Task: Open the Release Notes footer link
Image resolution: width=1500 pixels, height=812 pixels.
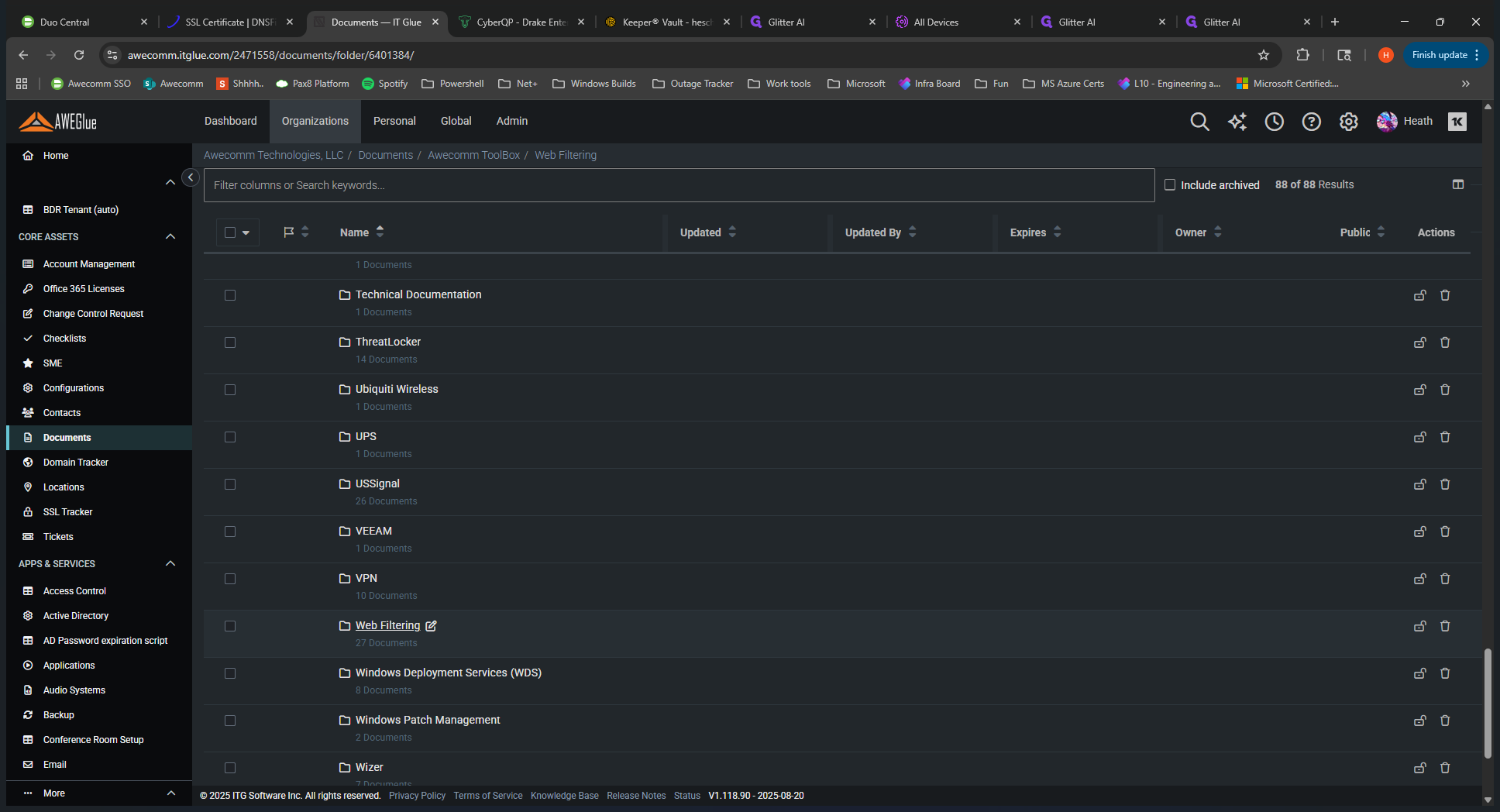Action: tap(636, 796)
